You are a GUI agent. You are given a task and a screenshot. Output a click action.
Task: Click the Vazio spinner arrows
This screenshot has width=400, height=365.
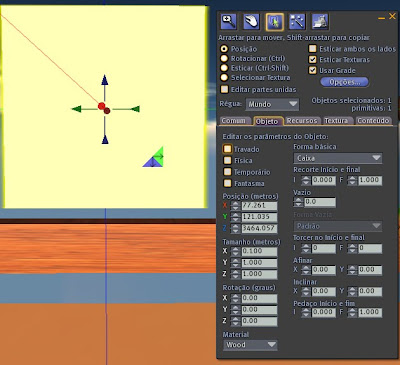pos(298,202)
